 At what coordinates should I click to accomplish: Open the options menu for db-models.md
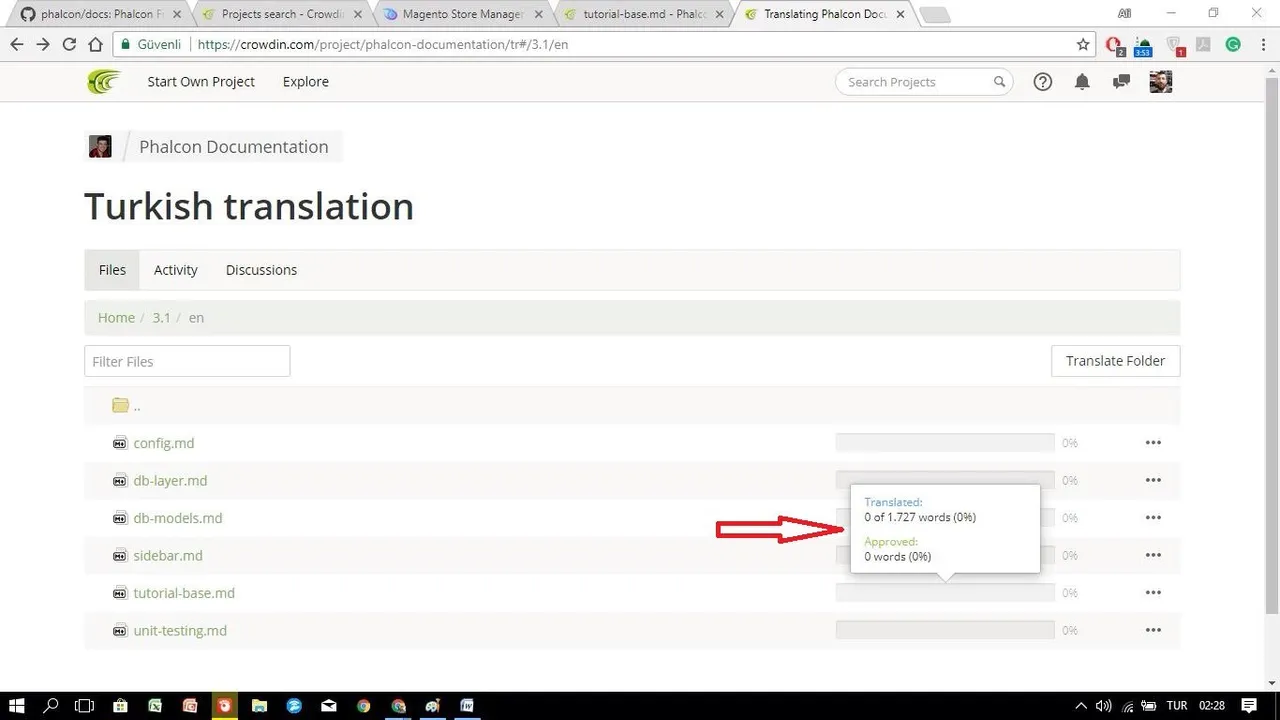(1153, 518)
